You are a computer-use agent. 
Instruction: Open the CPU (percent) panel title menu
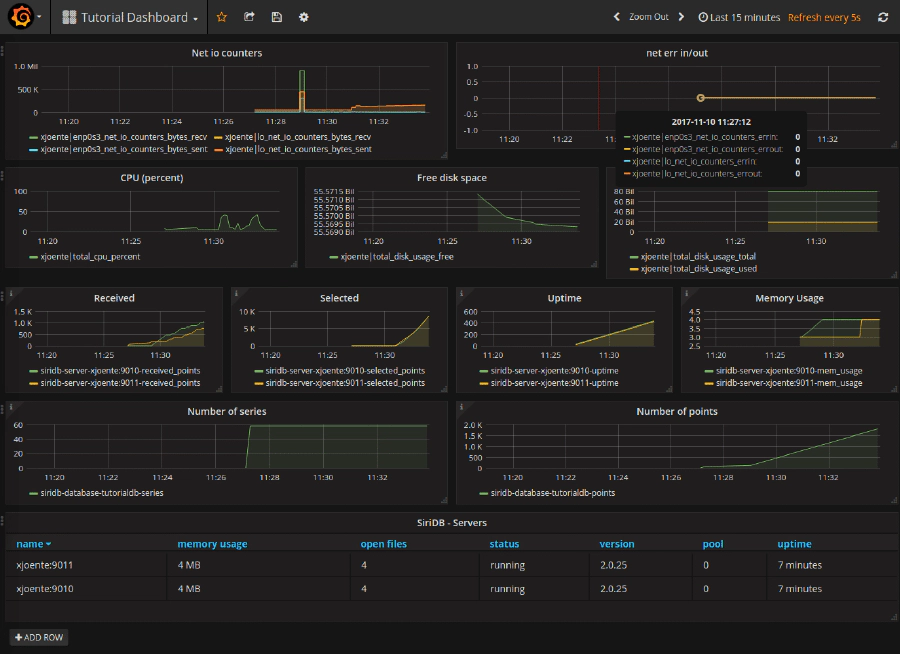pyautogui.click(x=152, y=178)
